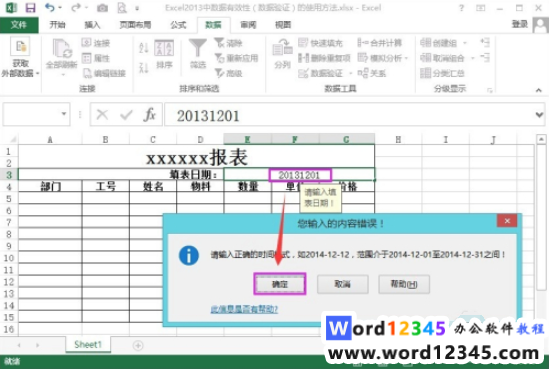Add a new sheet with the plus button

point(138,346)
